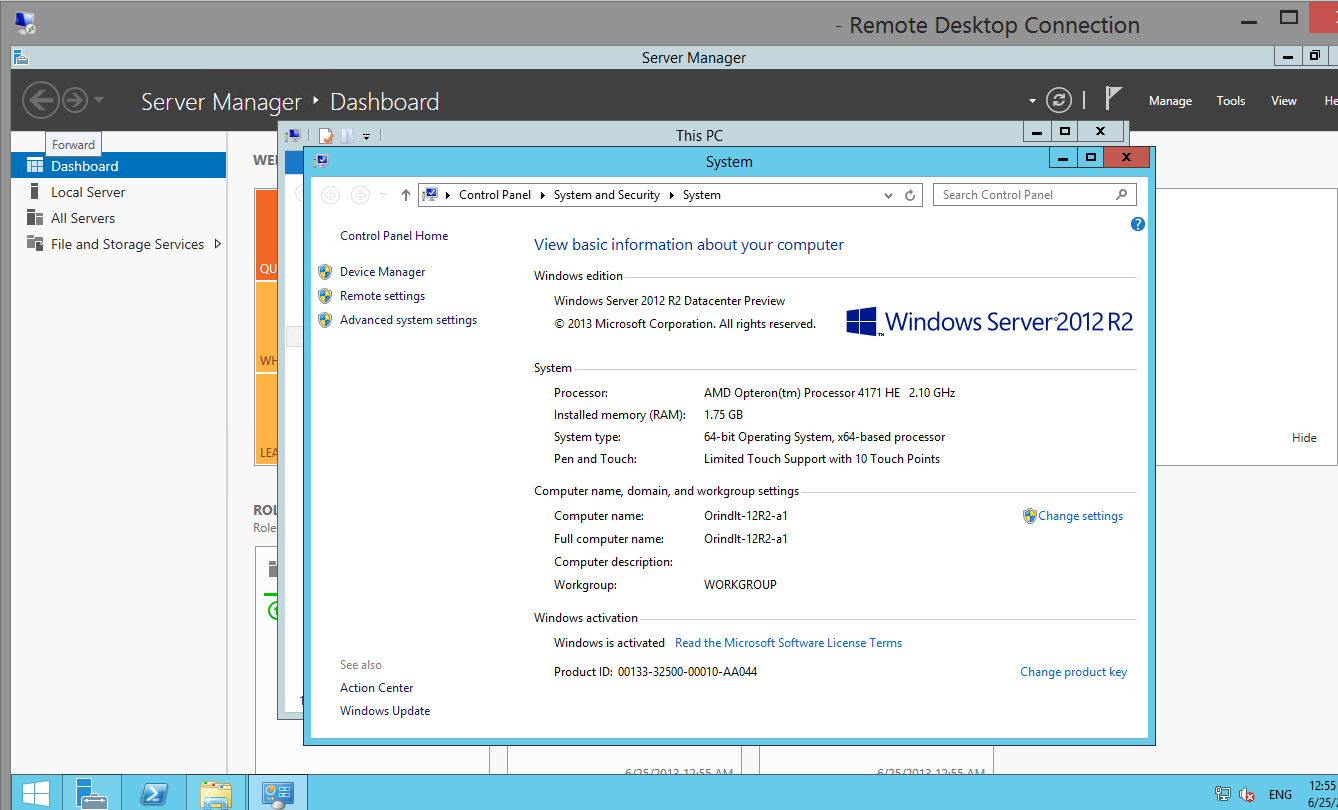Open the Manage menu
Image resolution: width=1338 pixels, height=810 pixels.
click(1170, 101)
